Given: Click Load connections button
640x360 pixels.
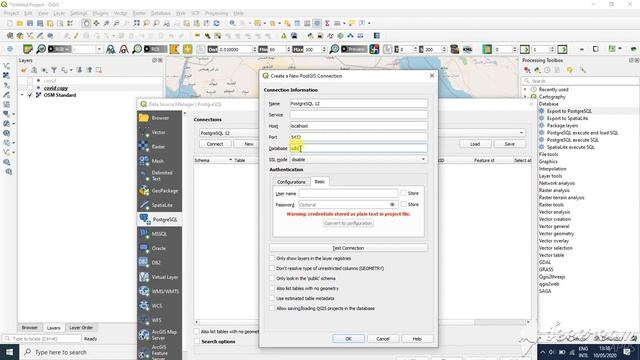Looking at the screenshot, I should (x=475, y=144).
